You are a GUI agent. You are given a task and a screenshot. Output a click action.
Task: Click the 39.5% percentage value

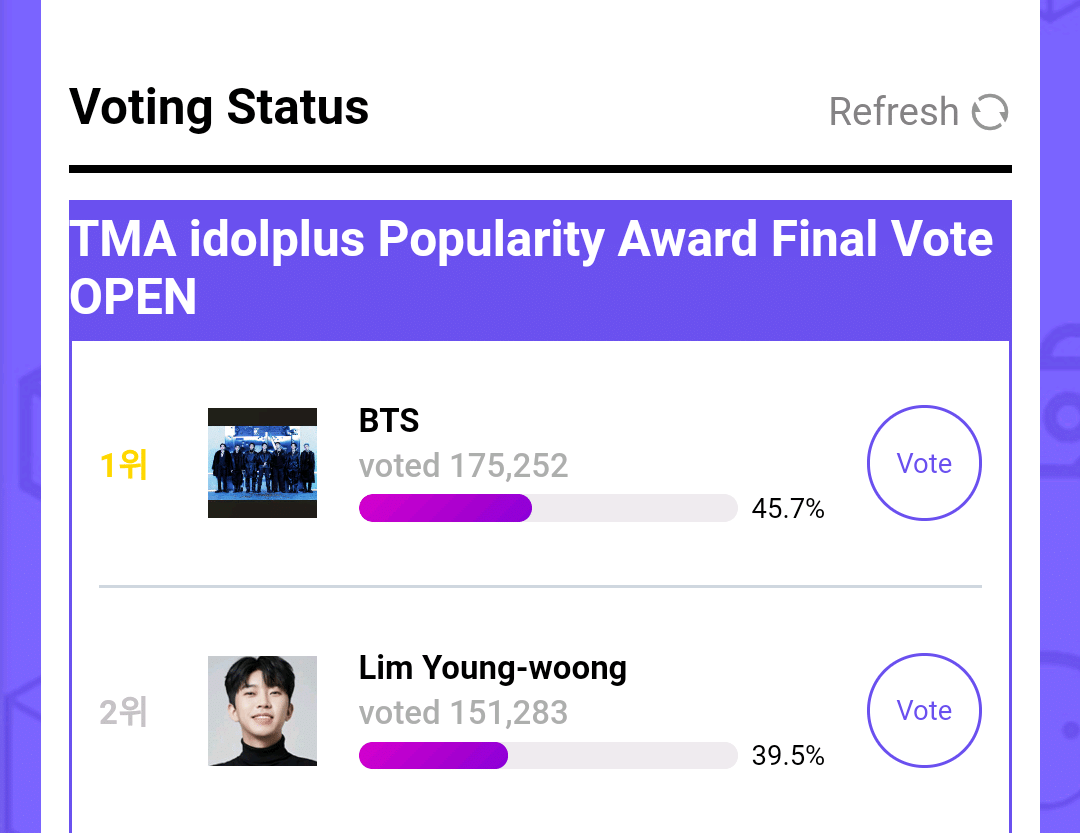click(788, 755)
